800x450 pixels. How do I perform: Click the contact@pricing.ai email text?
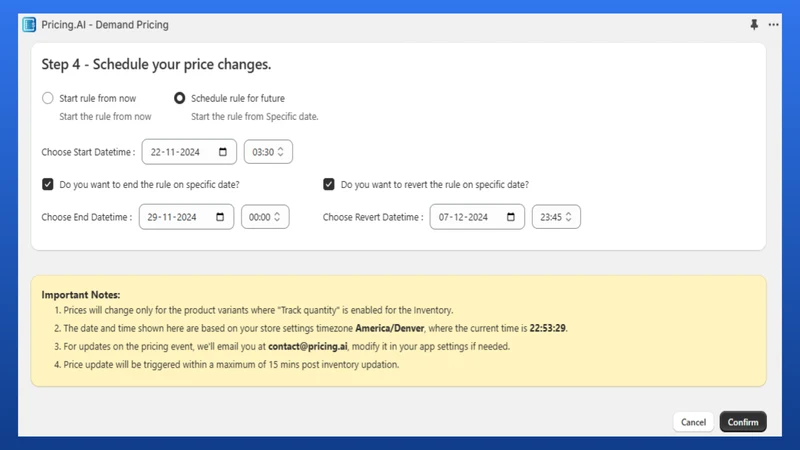(308, 346)
